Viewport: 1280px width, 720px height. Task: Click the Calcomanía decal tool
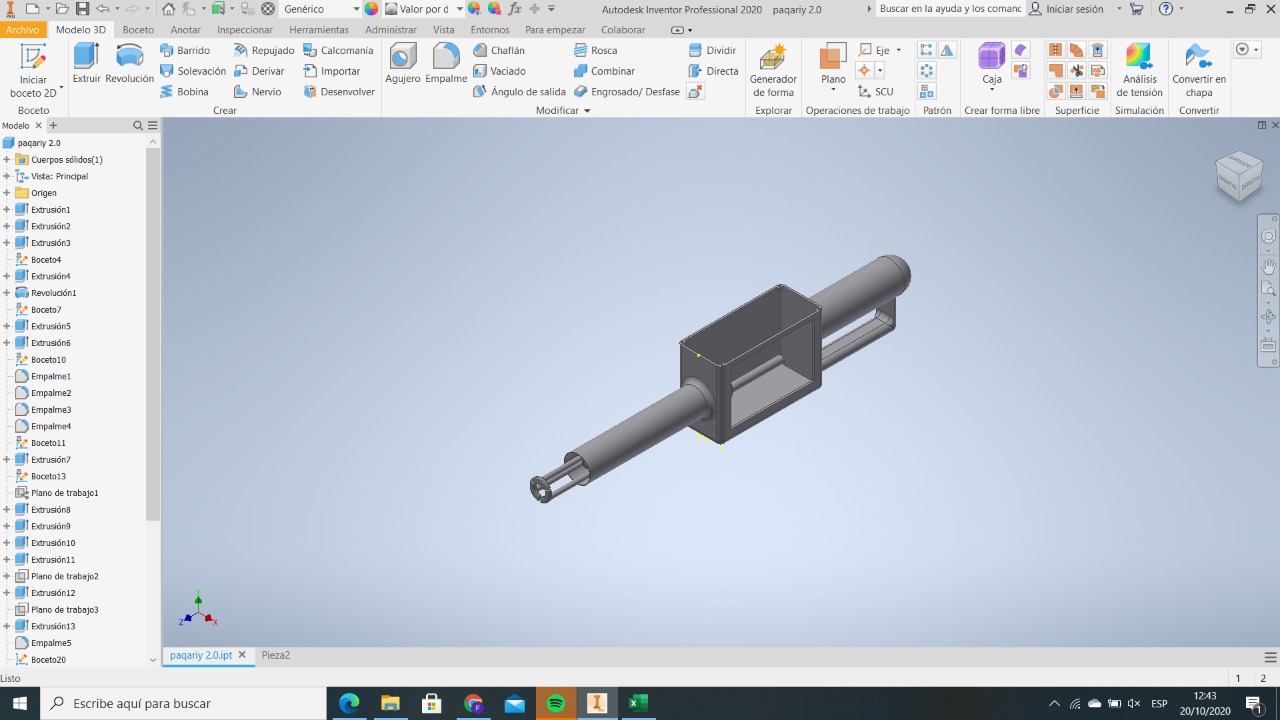click(x=338, y=50)
